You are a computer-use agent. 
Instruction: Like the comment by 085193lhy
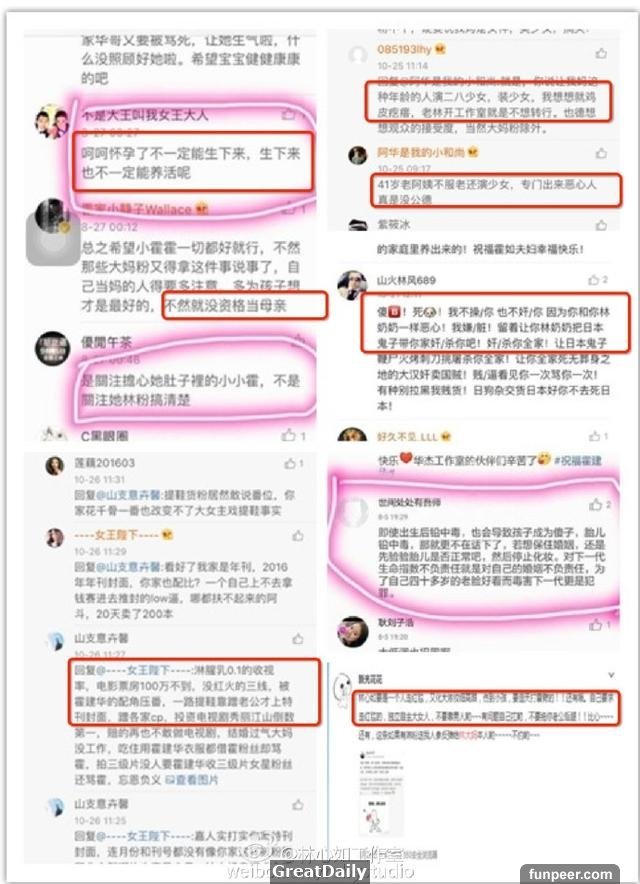point(601,54)
